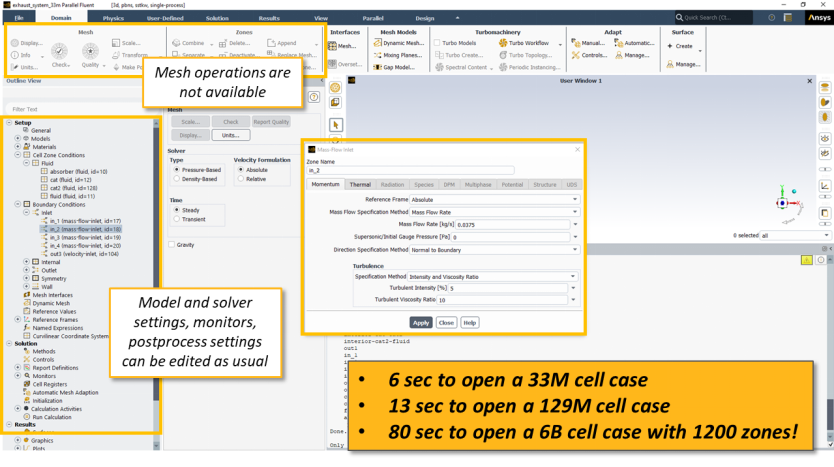Expand the Models tree node
Image resolution: width=834 pixels, height=467 pixels.
(x=18, y=138)
